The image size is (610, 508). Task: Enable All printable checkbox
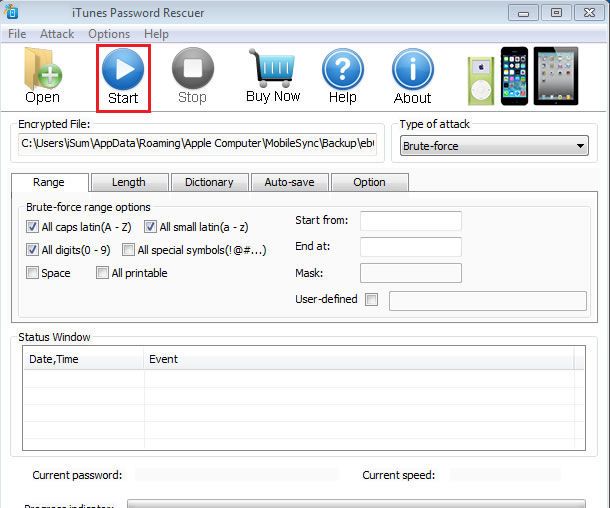[102, 272]
